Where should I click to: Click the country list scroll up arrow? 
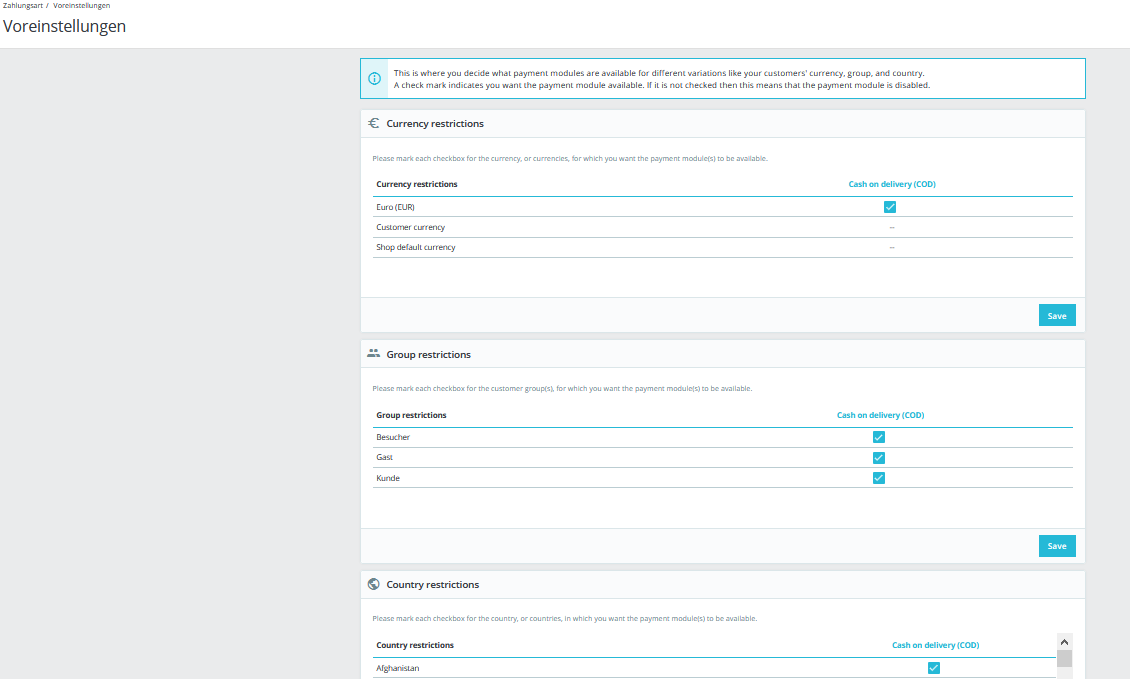(x=1064, y=642)
